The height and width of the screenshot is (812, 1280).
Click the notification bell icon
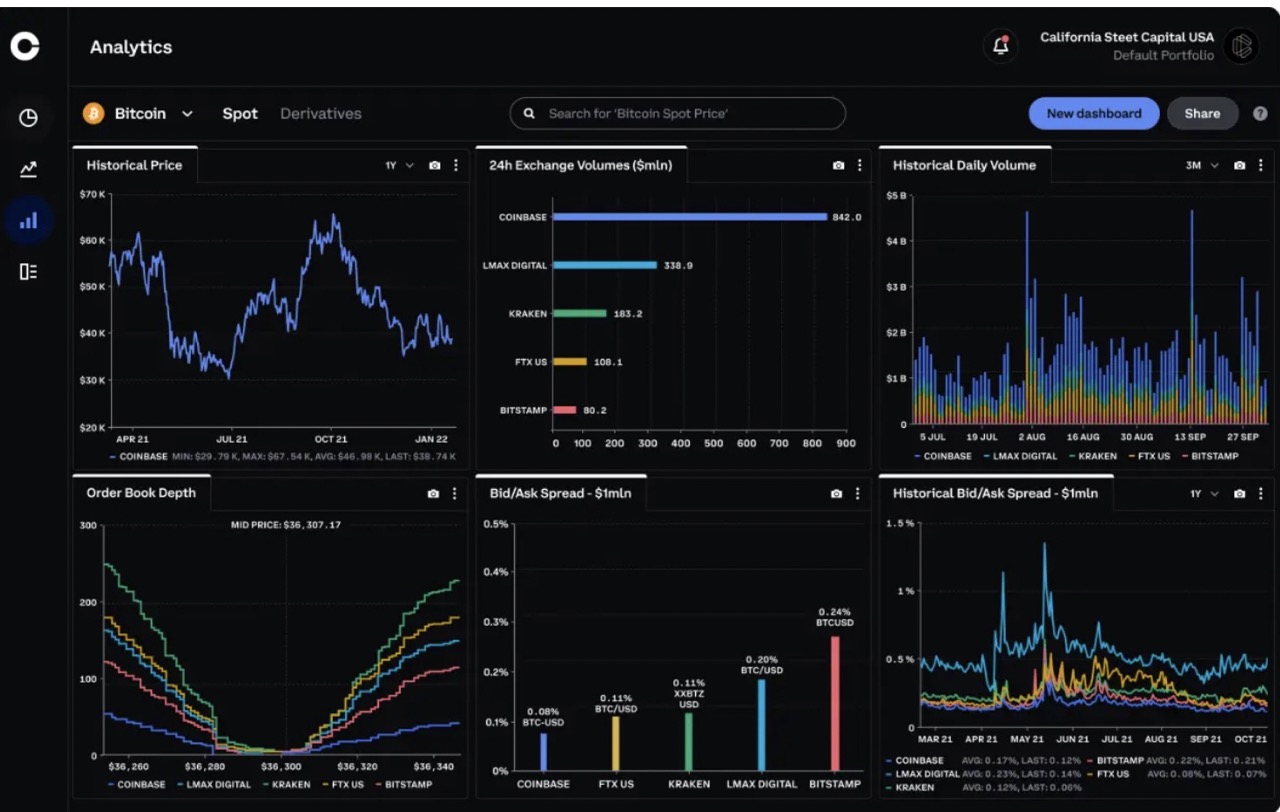point(1000,46)
